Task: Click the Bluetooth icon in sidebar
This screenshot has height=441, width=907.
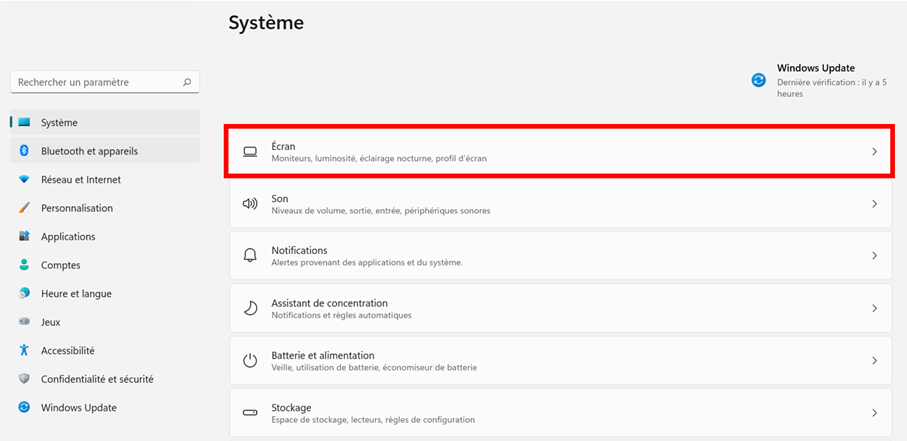Action: click(x=24, y=151)
